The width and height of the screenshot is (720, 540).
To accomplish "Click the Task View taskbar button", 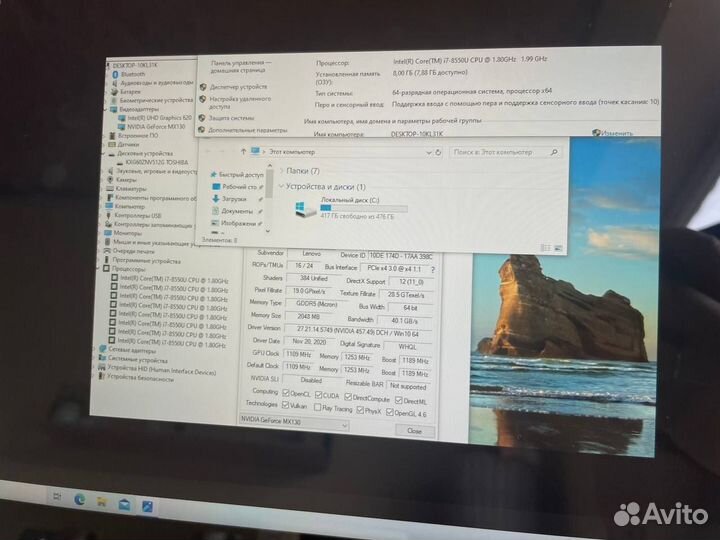I will (57, 496).
